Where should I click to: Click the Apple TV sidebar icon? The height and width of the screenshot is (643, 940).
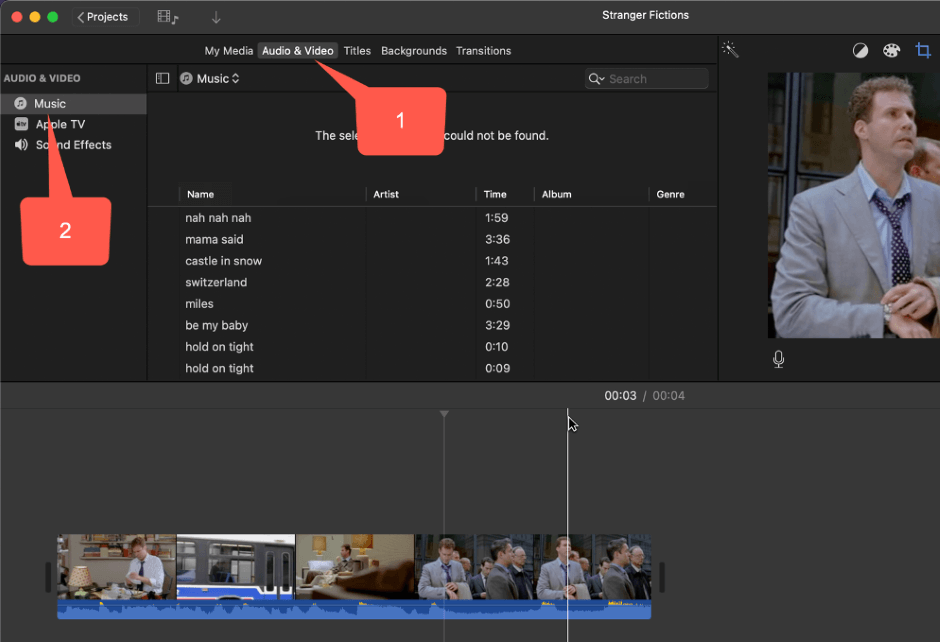[x=21, y=124]
